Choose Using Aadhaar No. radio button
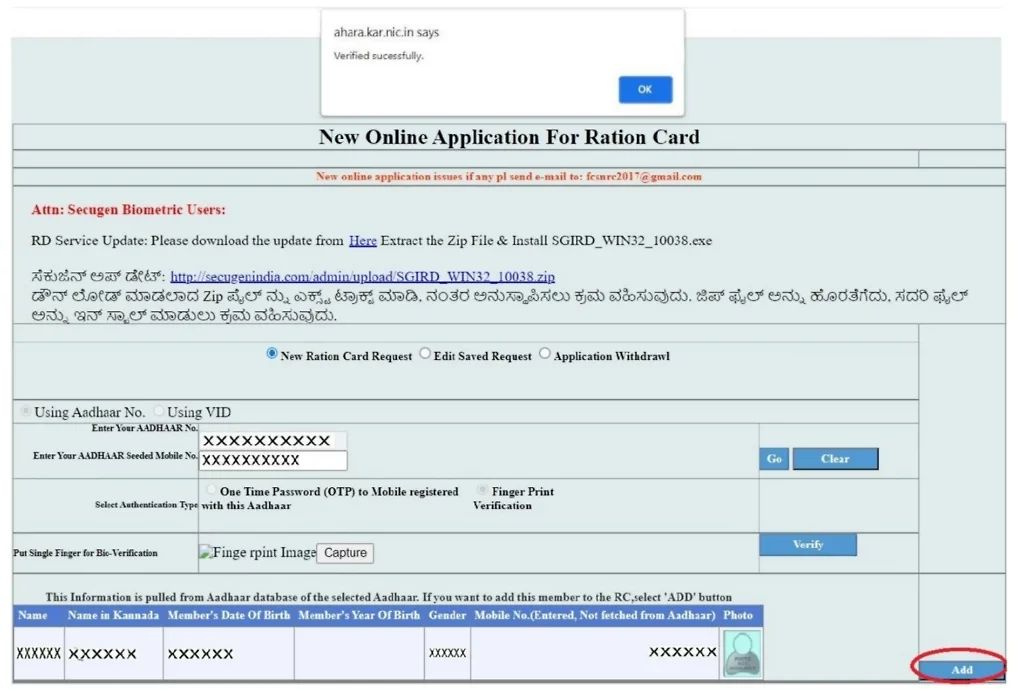The width and height of the screenshot is (1024, 690). point(25,411)
